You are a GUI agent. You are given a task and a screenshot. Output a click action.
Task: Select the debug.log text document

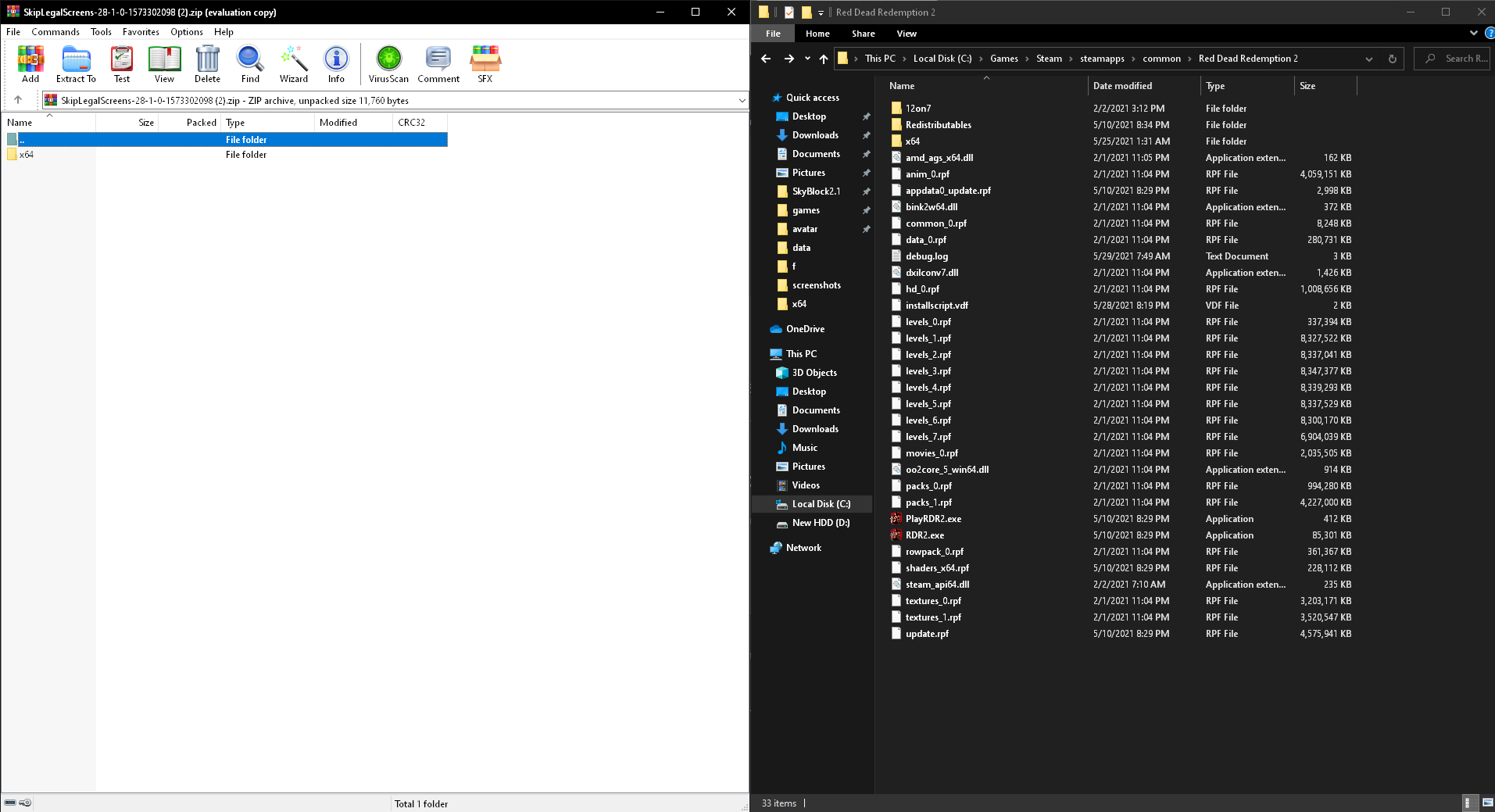pyautogui.click(x=926, y=256)
